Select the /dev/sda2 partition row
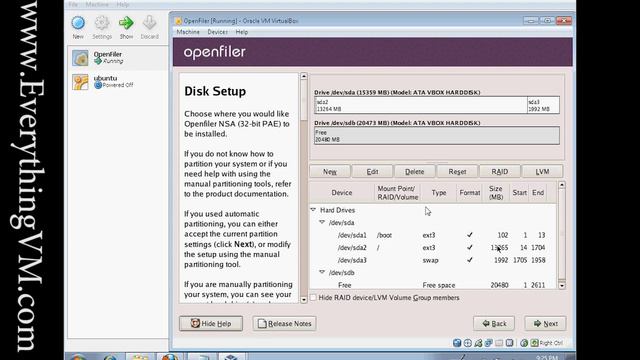640x360 pixels. 433,247
